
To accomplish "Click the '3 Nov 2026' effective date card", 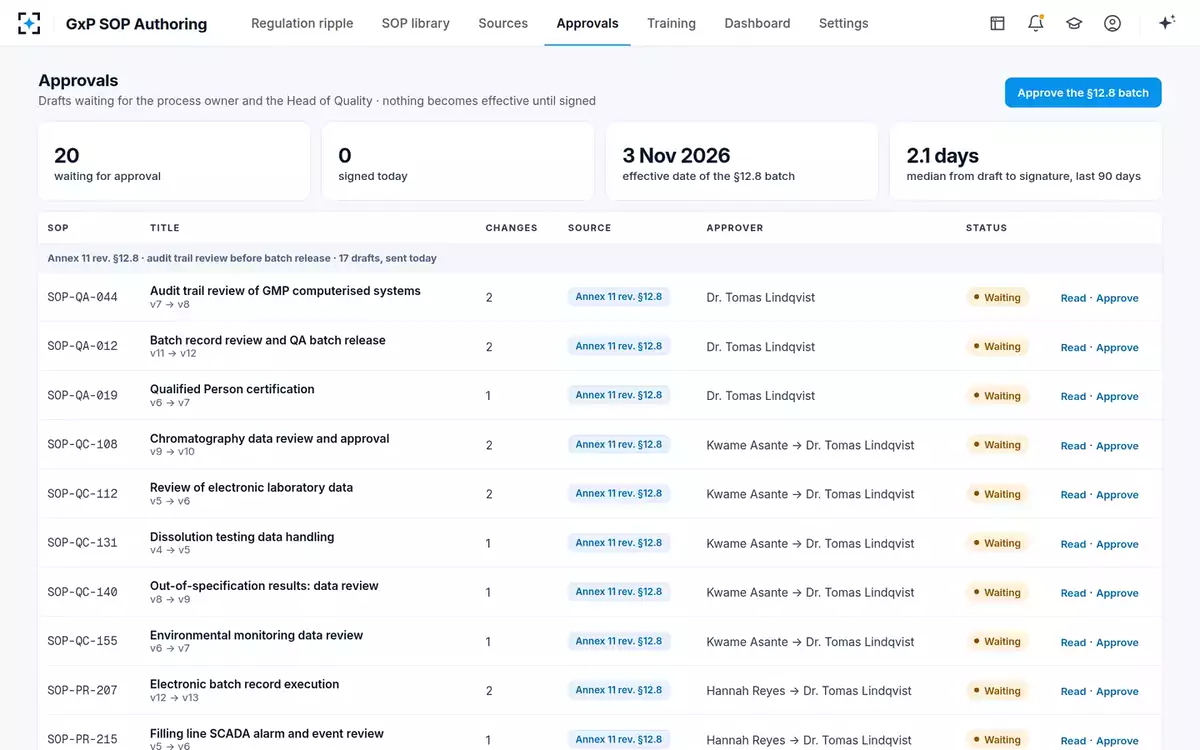I will [x=742, y=162].
